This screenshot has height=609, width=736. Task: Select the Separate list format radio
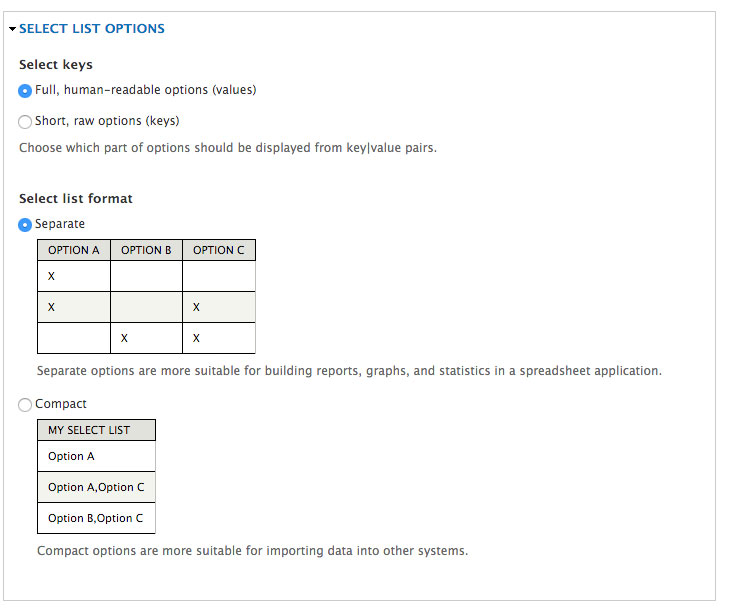[x=25, y=225]
